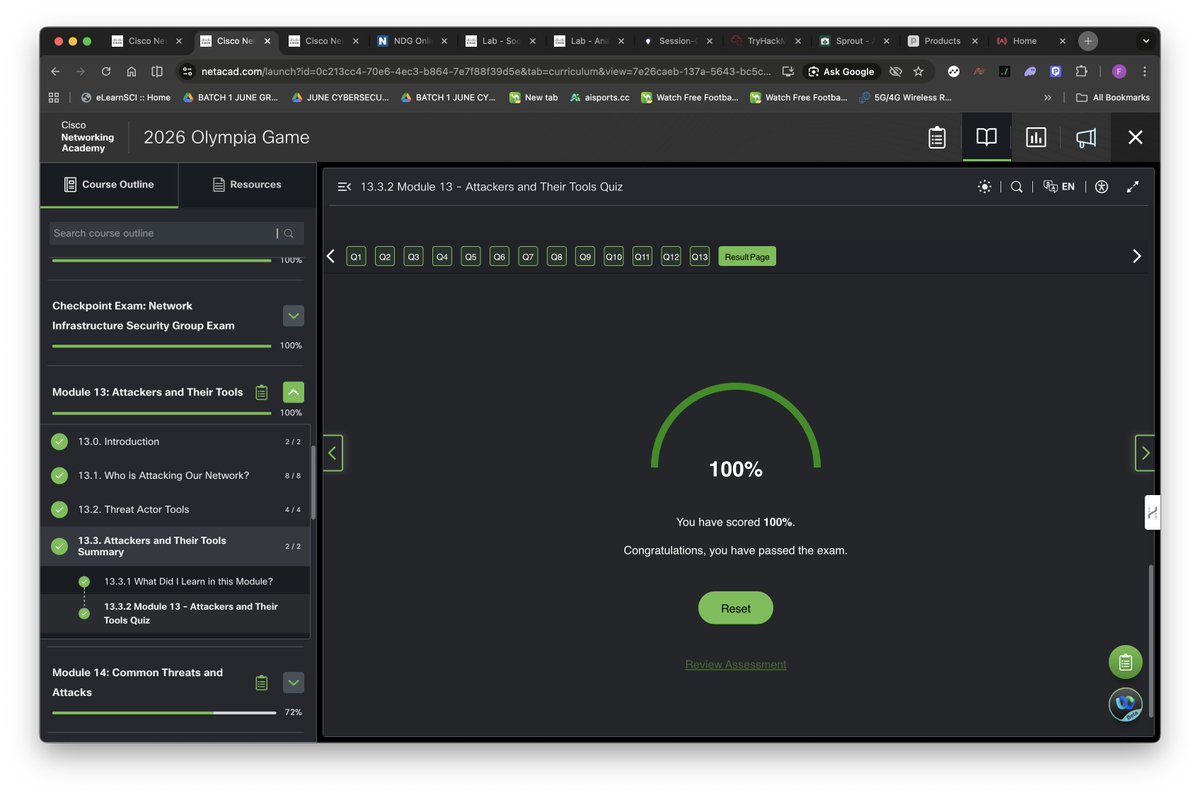Select the Result Page tab

tap(747, 257)
